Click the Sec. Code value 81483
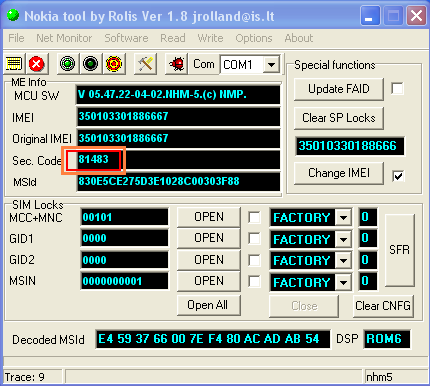The image size is (430, 386). point(93,159)
